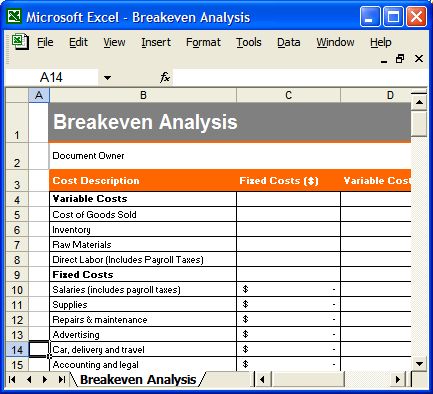Select row 14 header
The height and width of the screenshot is (394, 433).
pos(17,349)
